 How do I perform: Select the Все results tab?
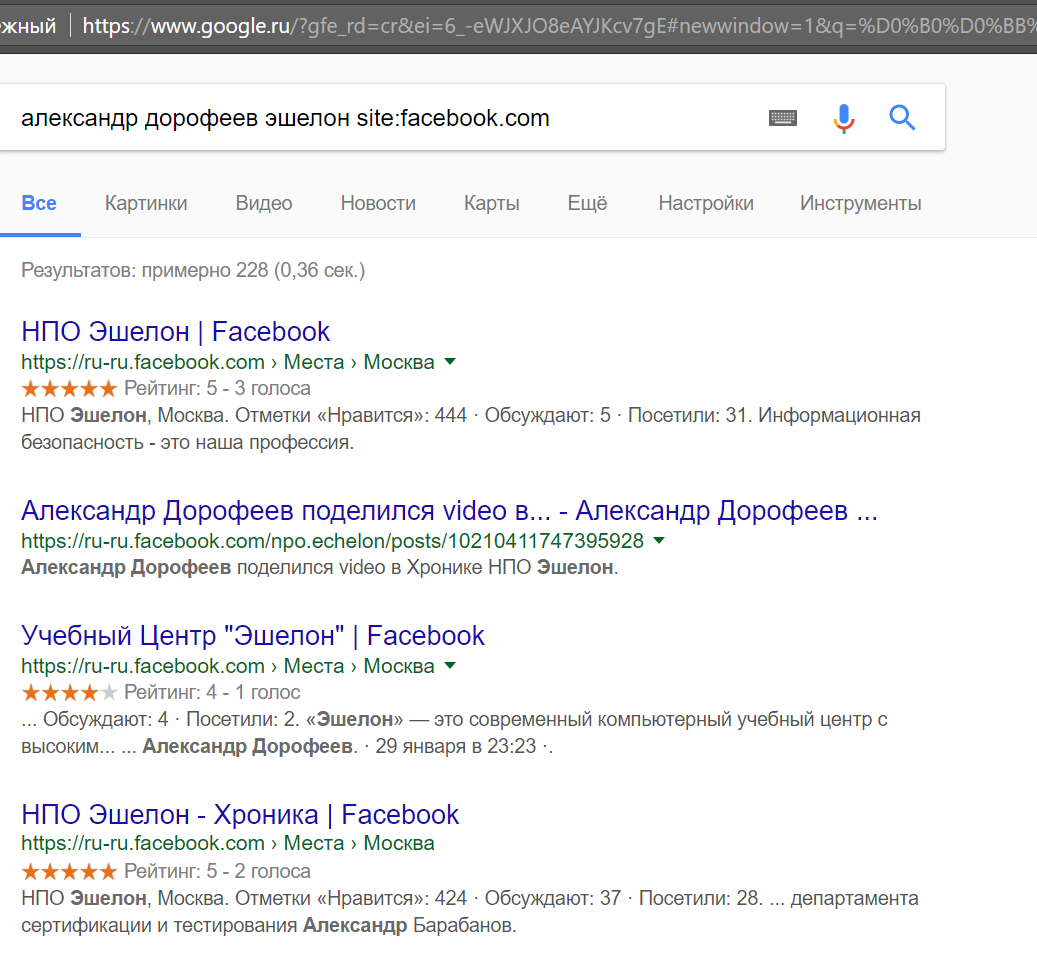pos(39,203)
